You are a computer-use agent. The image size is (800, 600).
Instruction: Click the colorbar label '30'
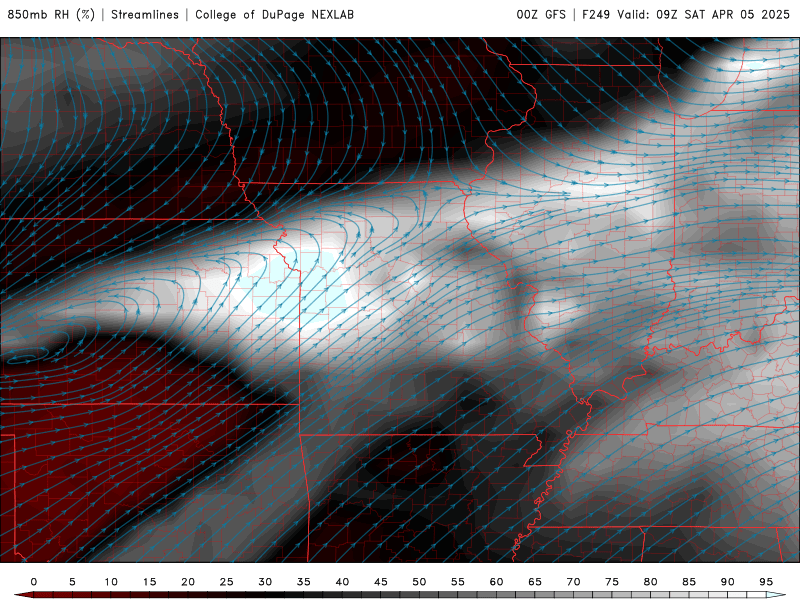[x=265, y=582]
